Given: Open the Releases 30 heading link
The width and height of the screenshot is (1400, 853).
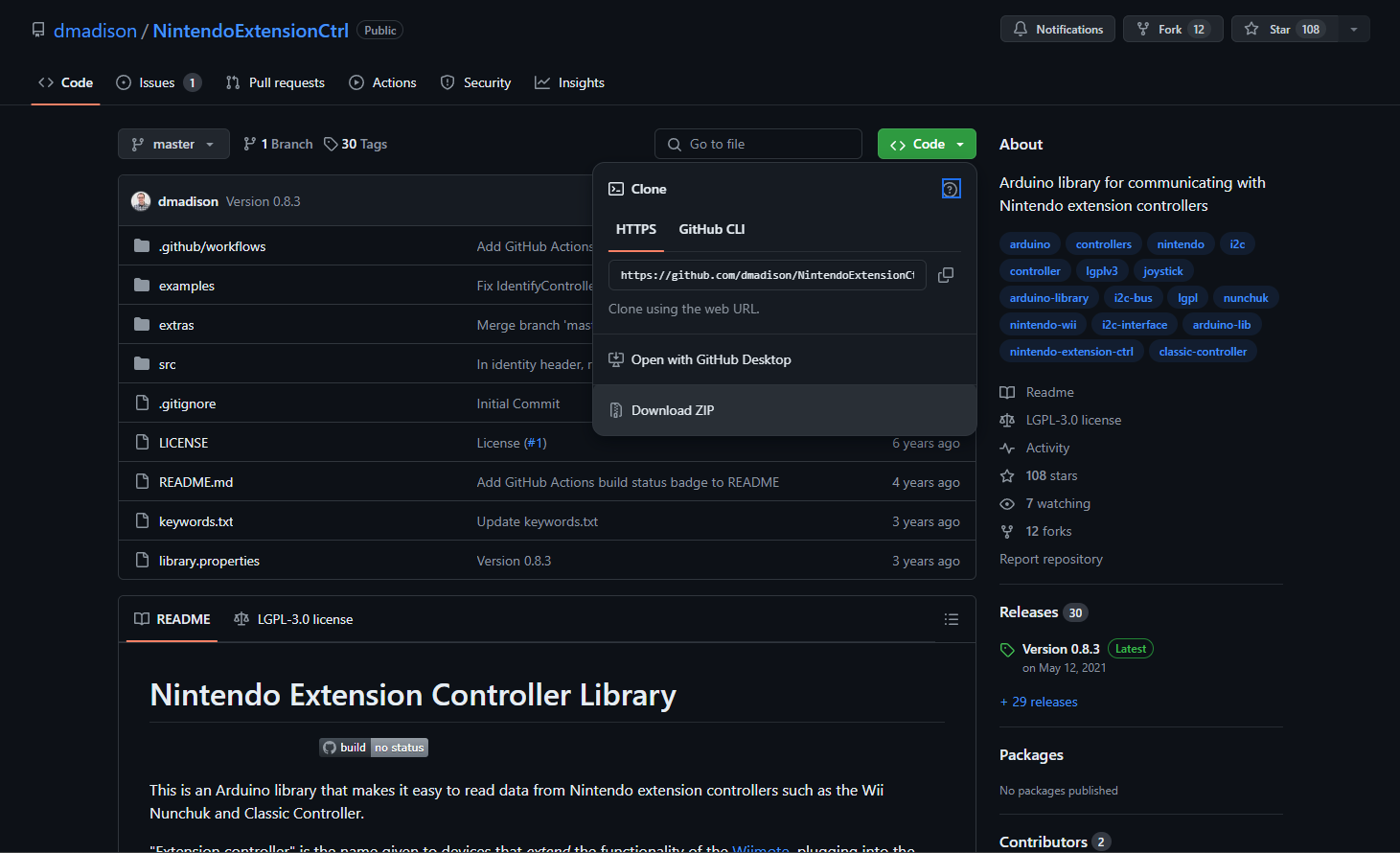Looking at the screenshot, I should [x=1044, y=612].
